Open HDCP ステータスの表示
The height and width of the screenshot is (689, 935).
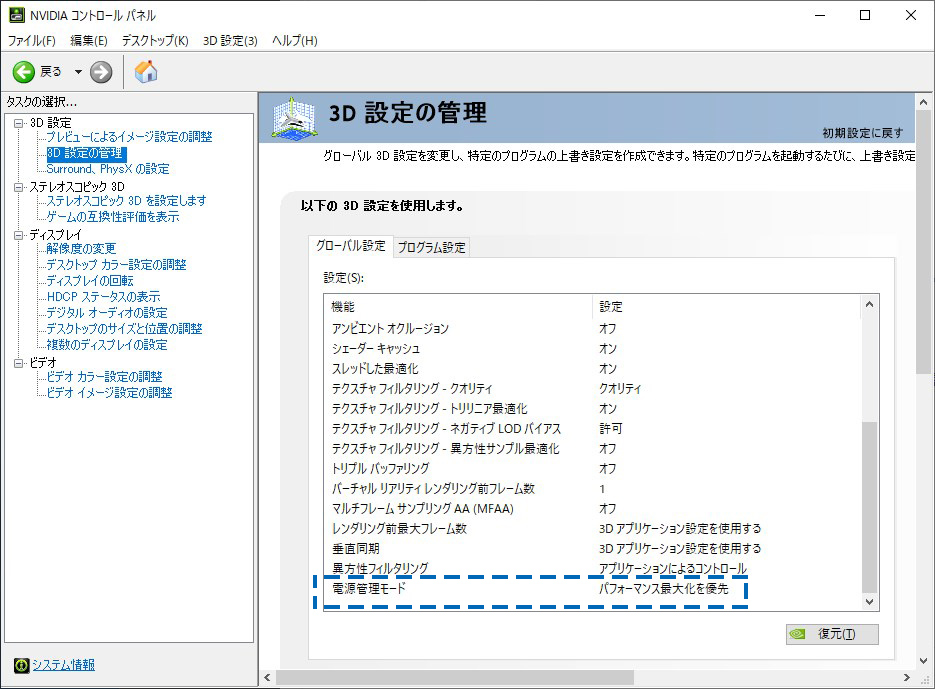[x=104, y=296]
